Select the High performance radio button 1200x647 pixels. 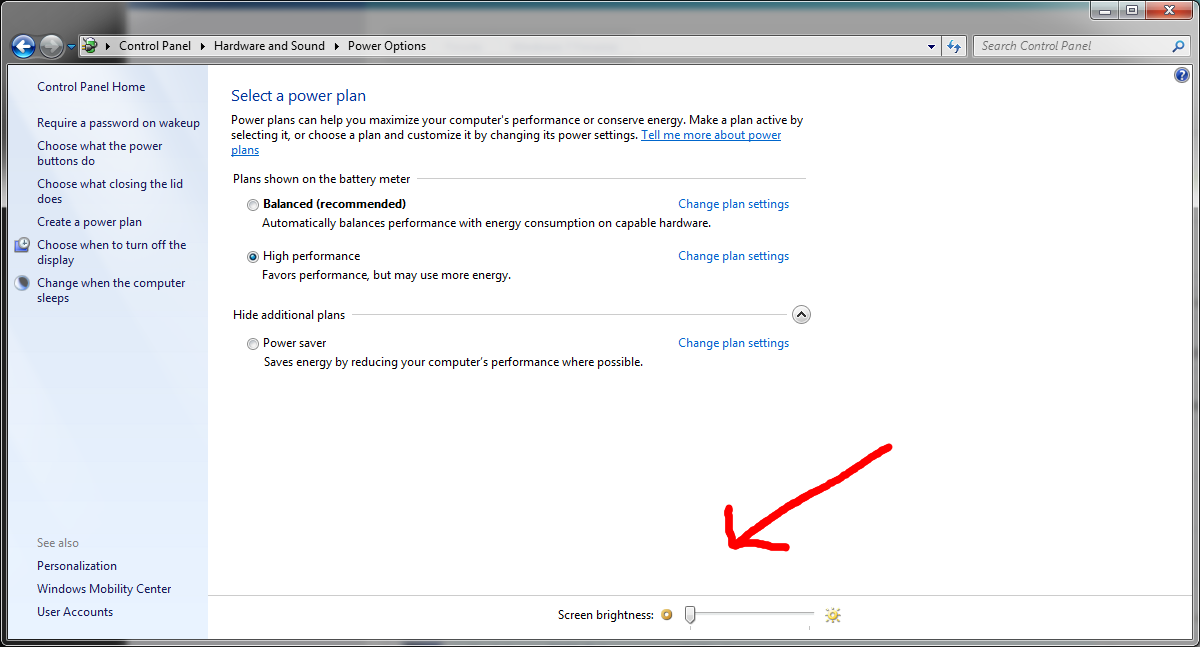coord(252,256)
